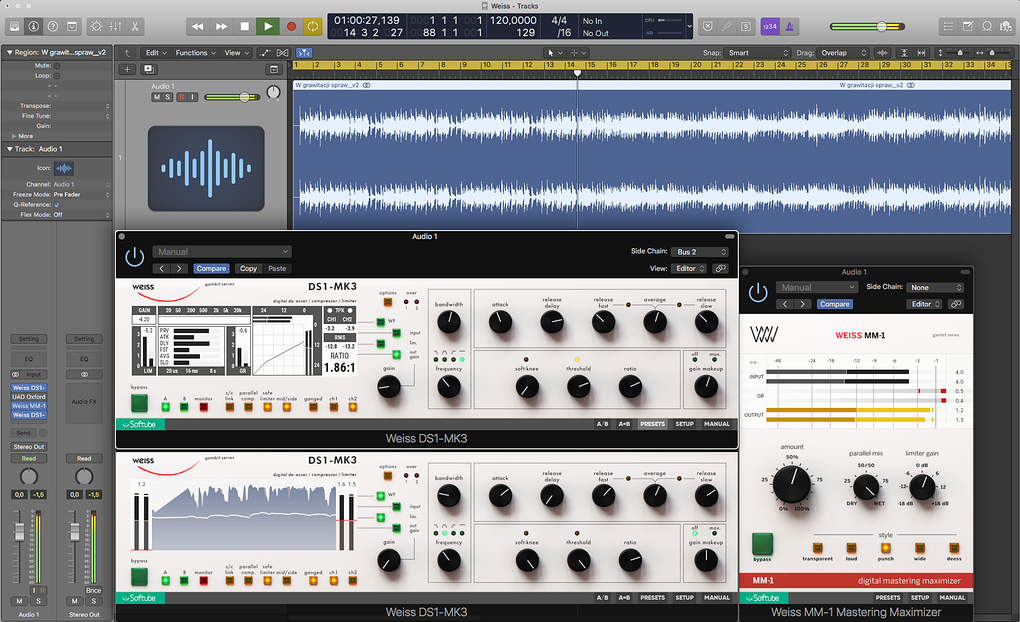Viewport: 1020px width, 622px height.
Task: Click Compare in the DS1-MK3 plugin header
Action: coord(211,268)
